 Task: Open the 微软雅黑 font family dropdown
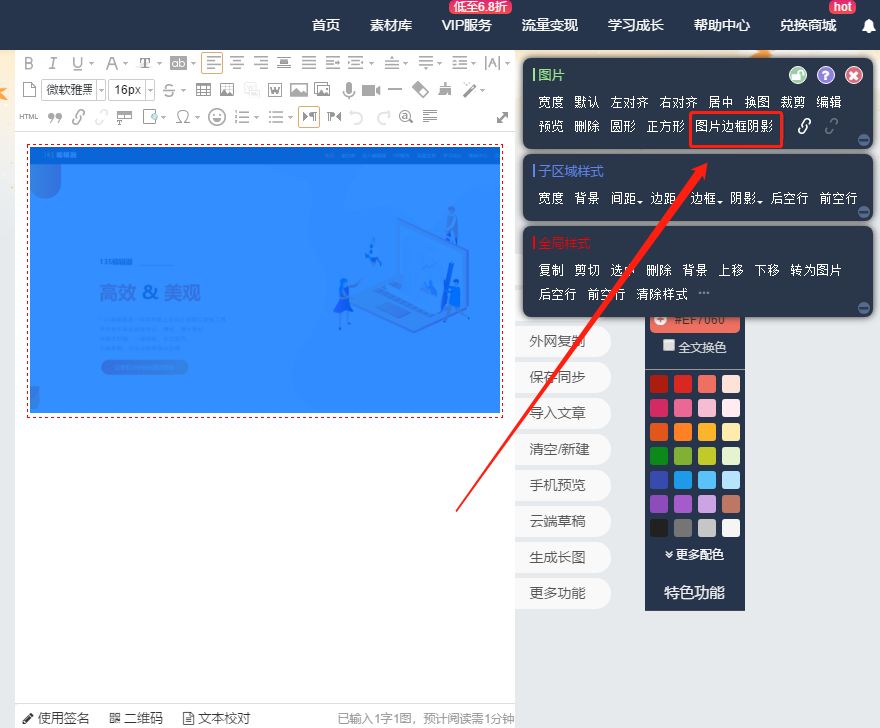(70, 90)
